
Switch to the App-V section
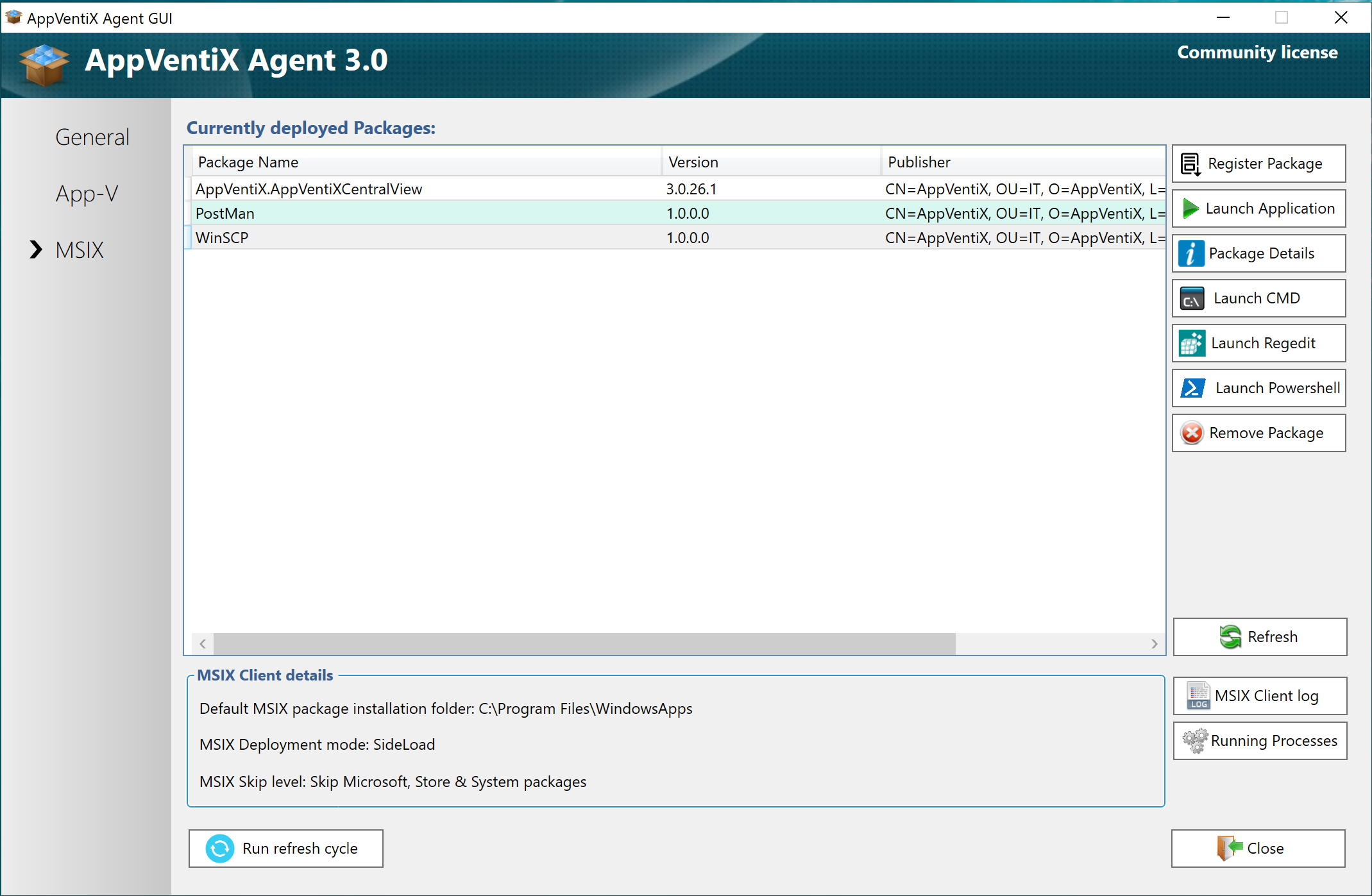87,194
